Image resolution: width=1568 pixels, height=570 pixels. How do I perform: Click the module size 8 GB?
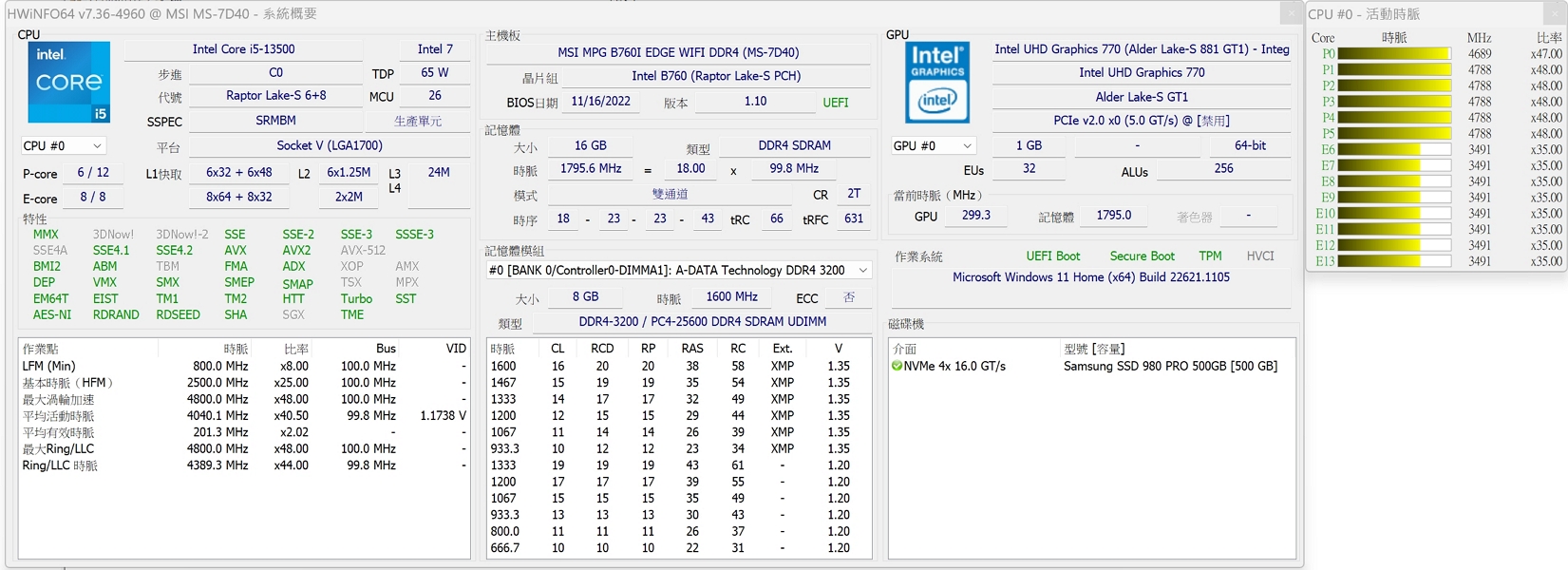point(585,296)
